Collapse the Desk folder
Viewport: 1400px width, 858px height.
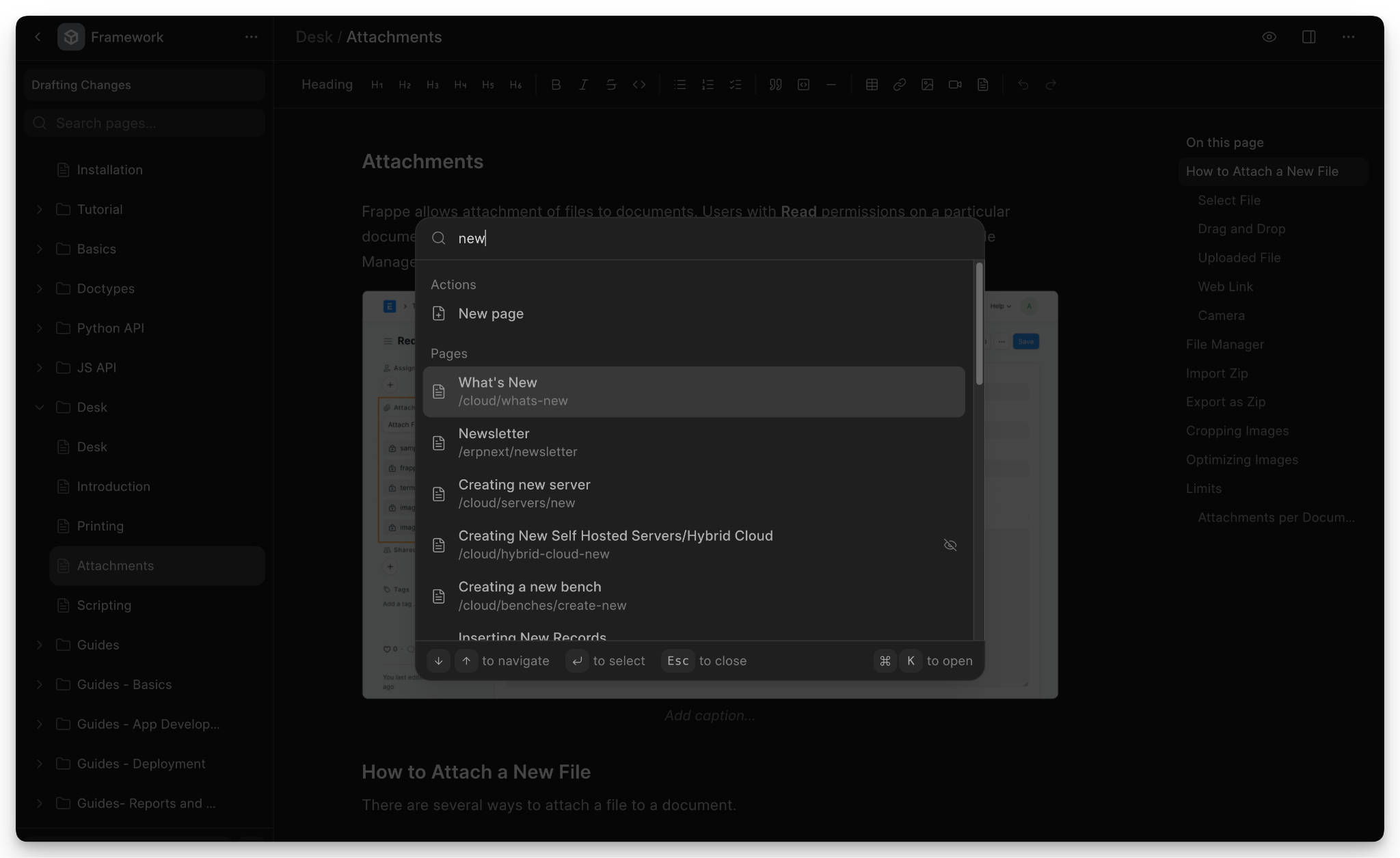[39, 407]
